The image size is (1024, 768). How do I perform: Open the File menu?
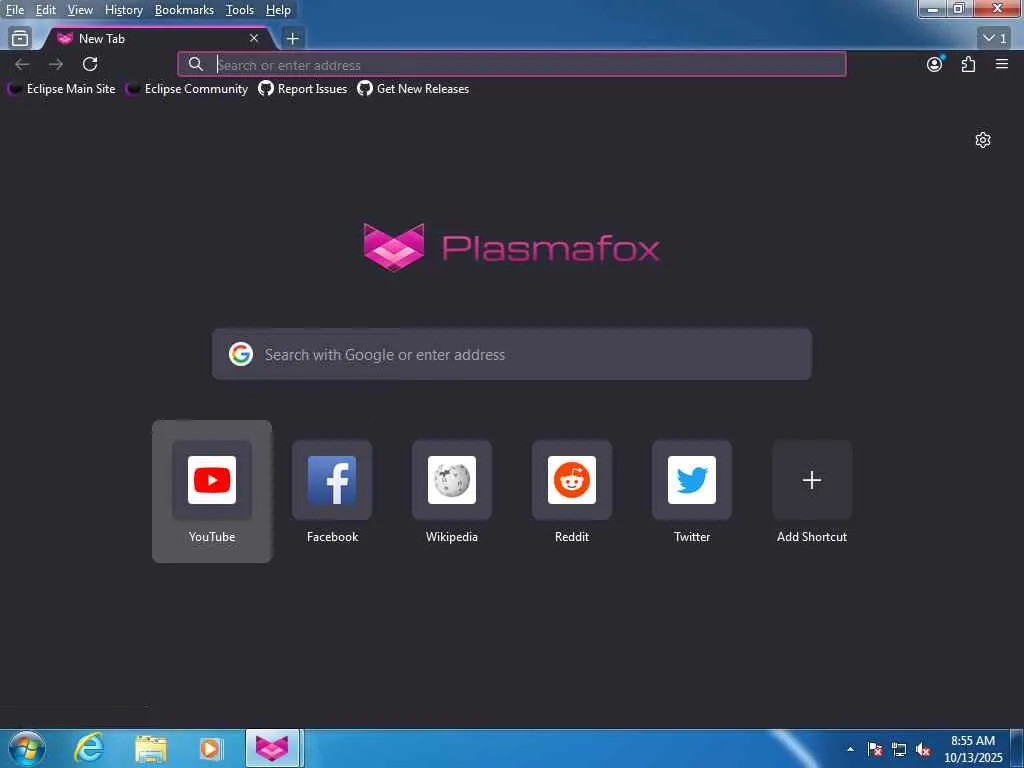14,10
